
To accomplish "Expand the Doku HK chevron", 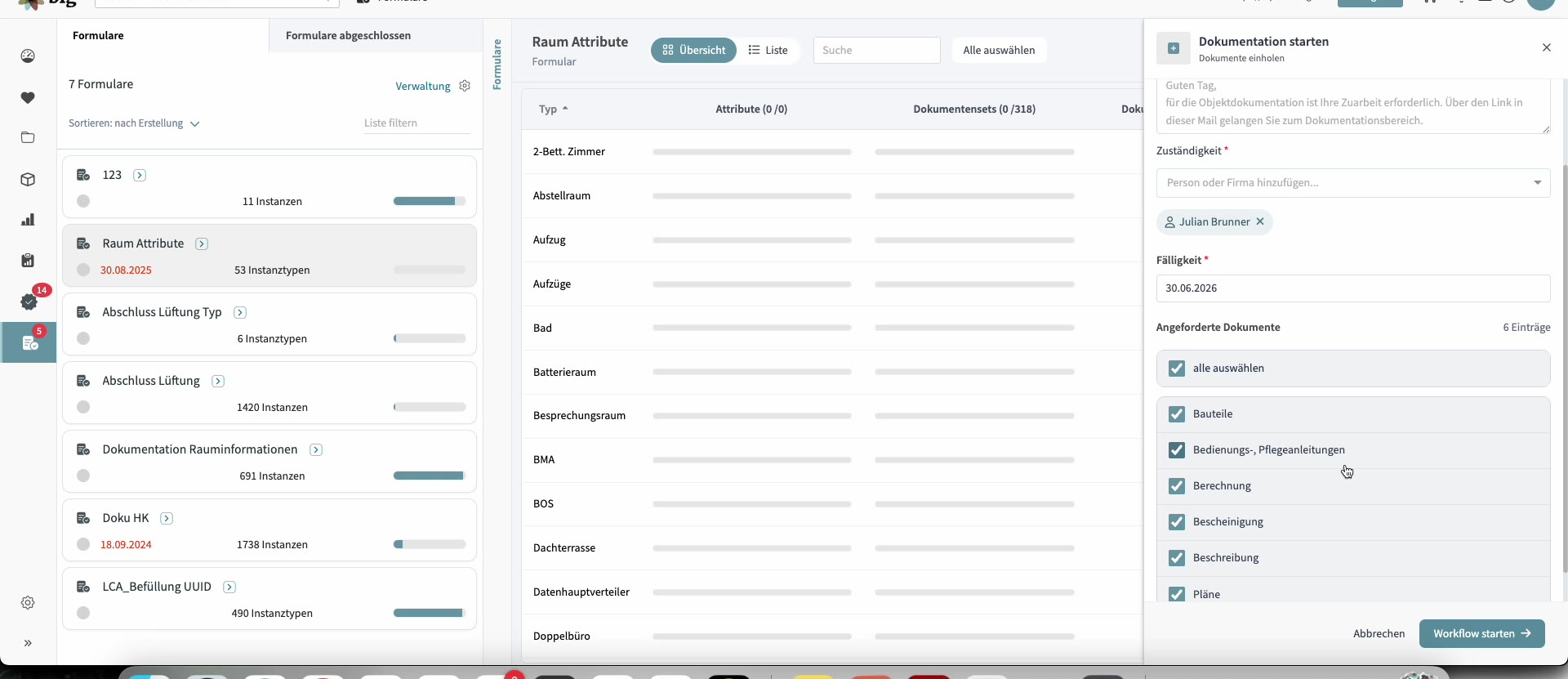I will (167, 518).
